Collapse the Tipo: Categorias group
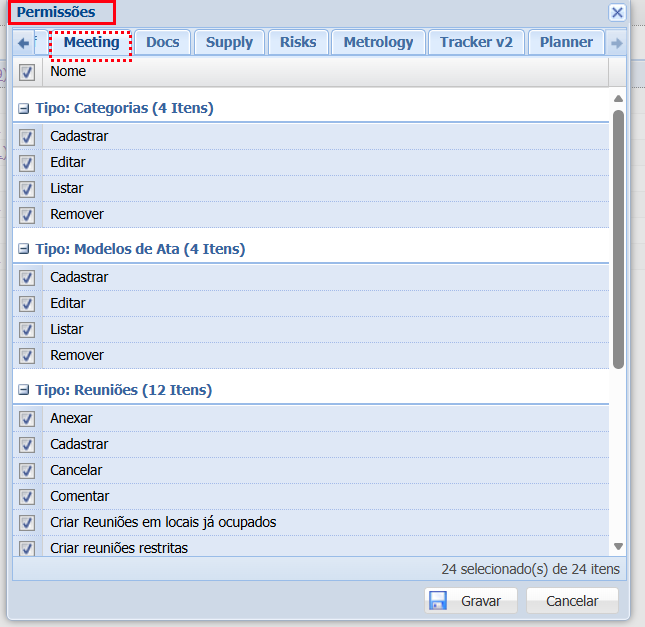The image size is (645, 627). tap(23, 109)
